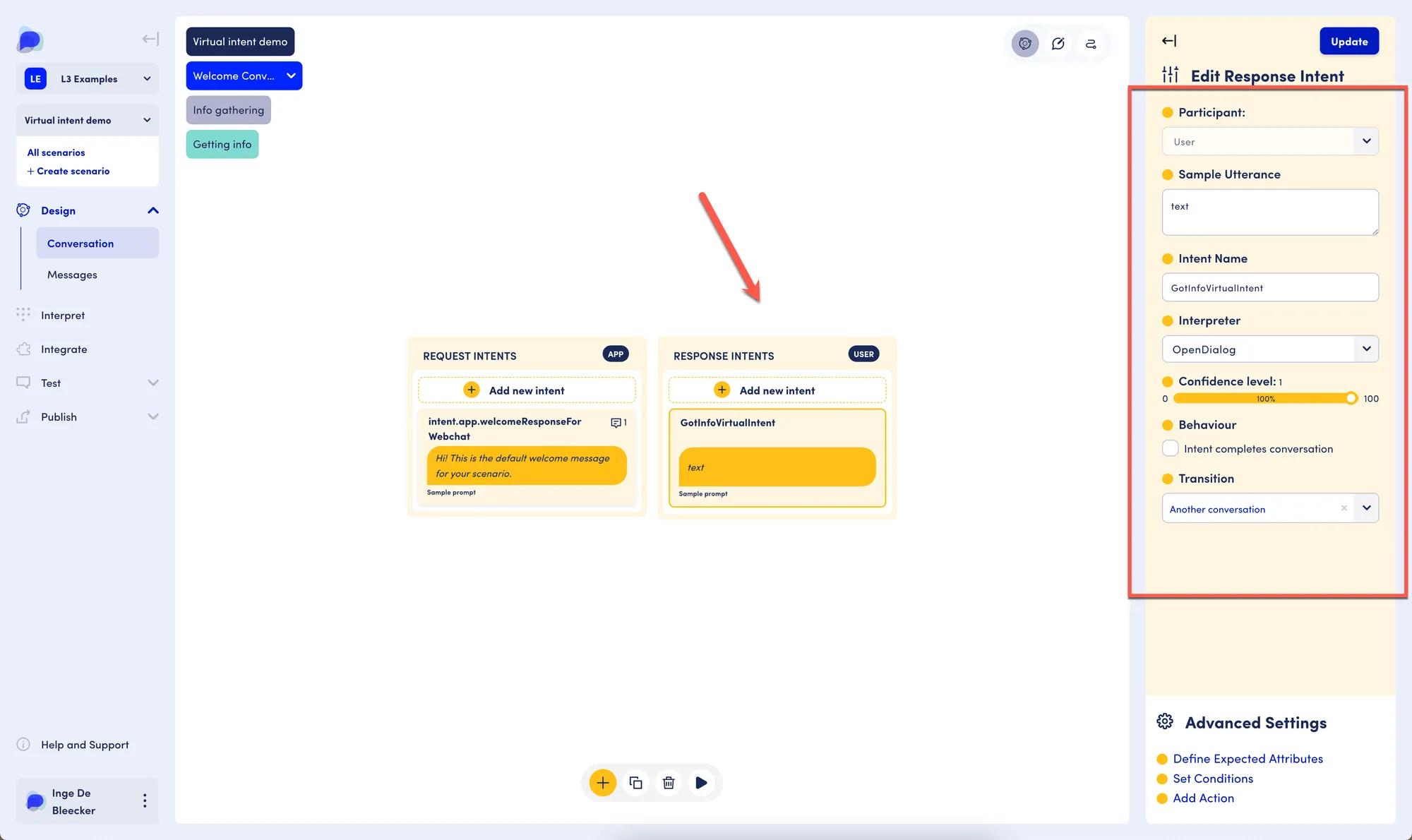Toggle the Intent completes conversation checkbox
The height and width of the screenshot is (840, 1412).
(1171, 448)
